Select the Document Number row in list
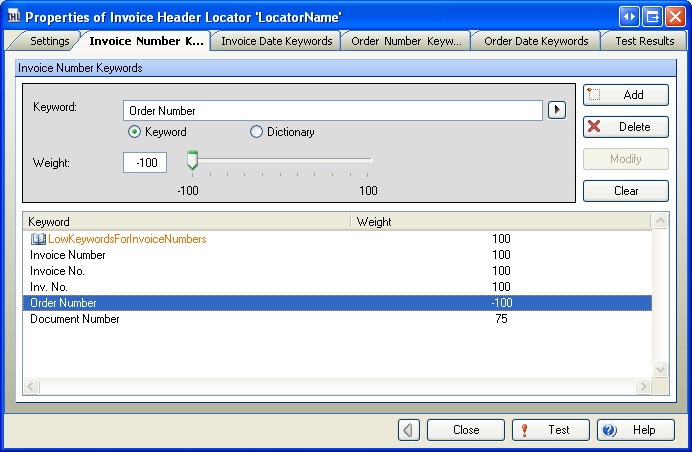 click(75, 319)
